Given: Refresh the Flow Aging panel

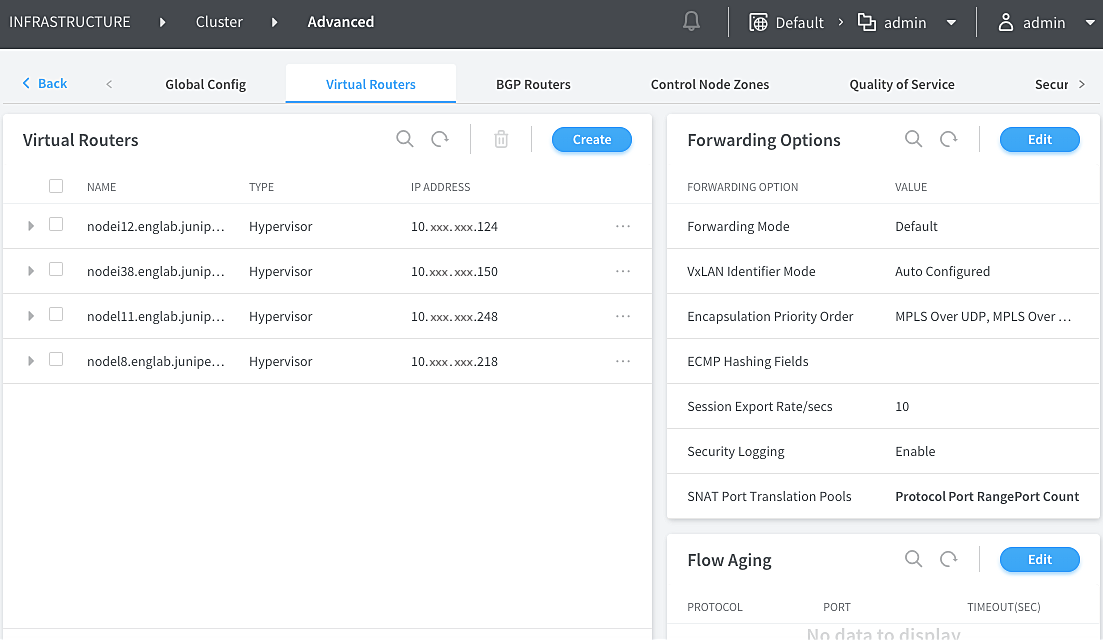Looking at the screenshot, I should (x=948, y=560).
